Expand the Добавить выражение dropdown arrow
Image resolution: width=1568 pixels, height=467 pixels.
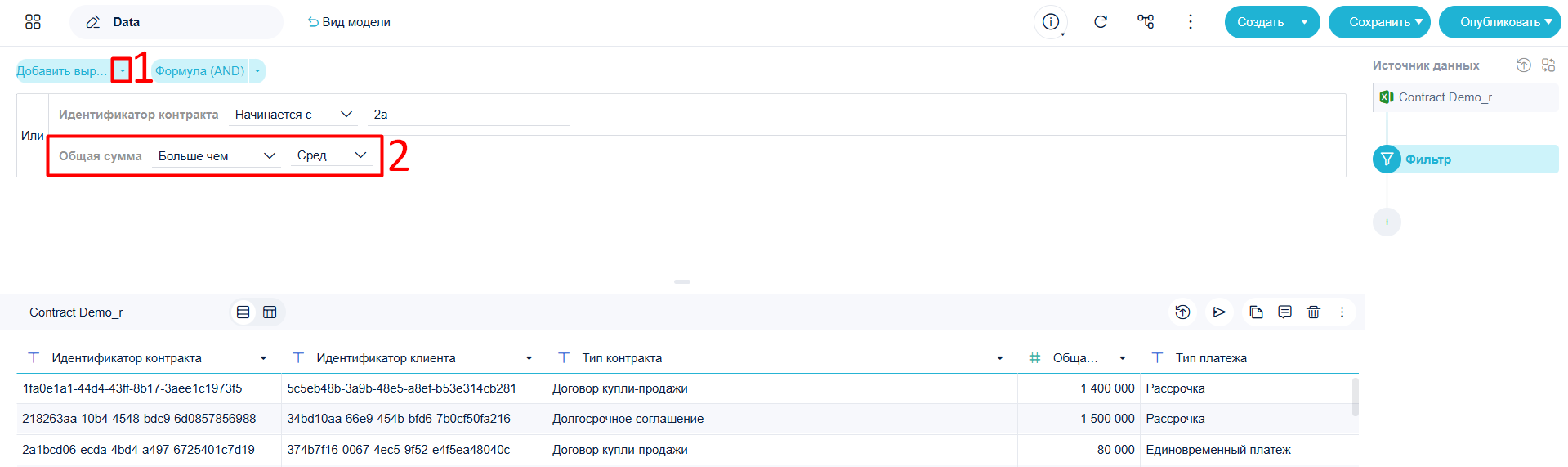tap(122, 71)
